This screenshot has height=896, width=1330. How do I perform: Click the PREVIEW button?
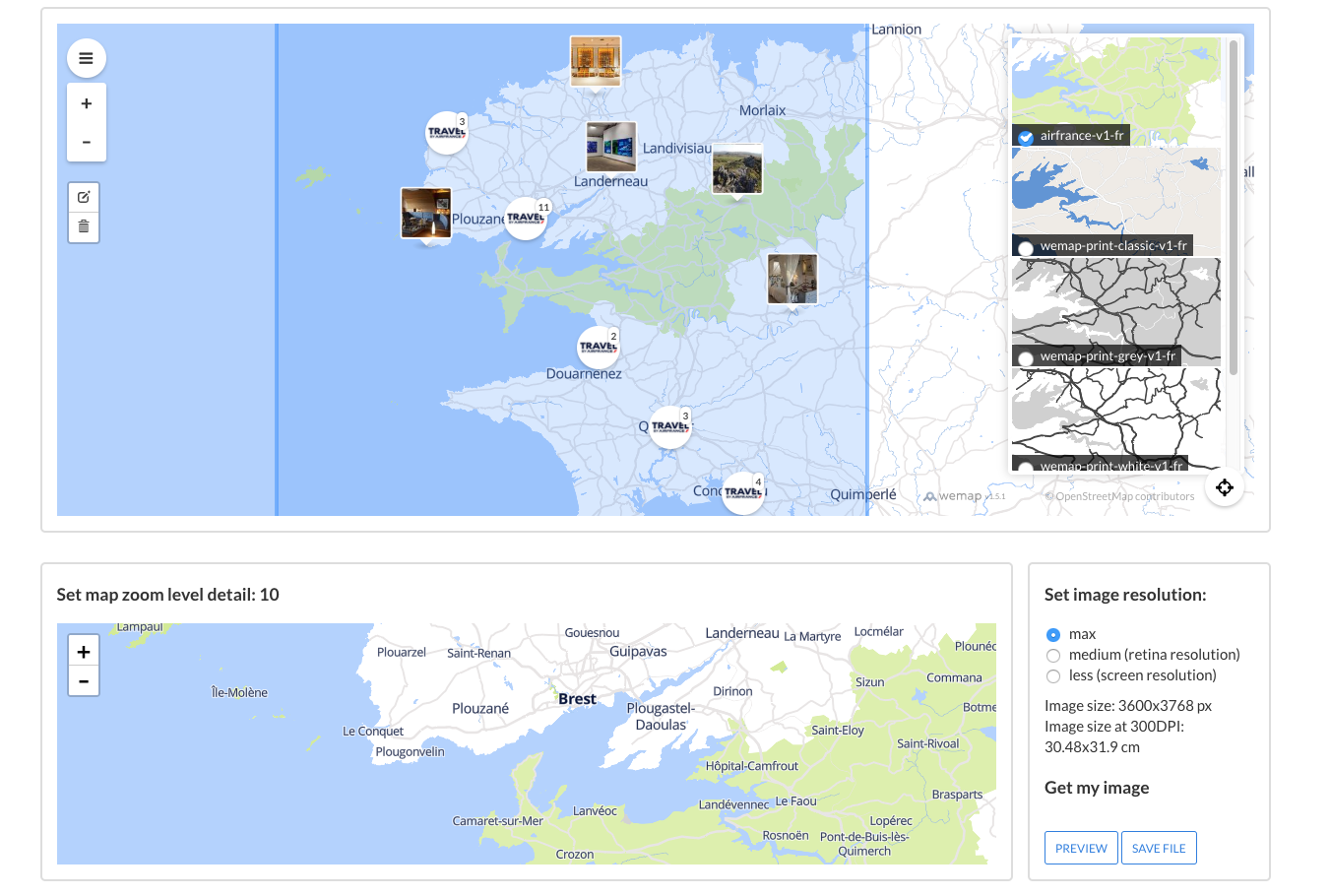(x=1080, y=848)
